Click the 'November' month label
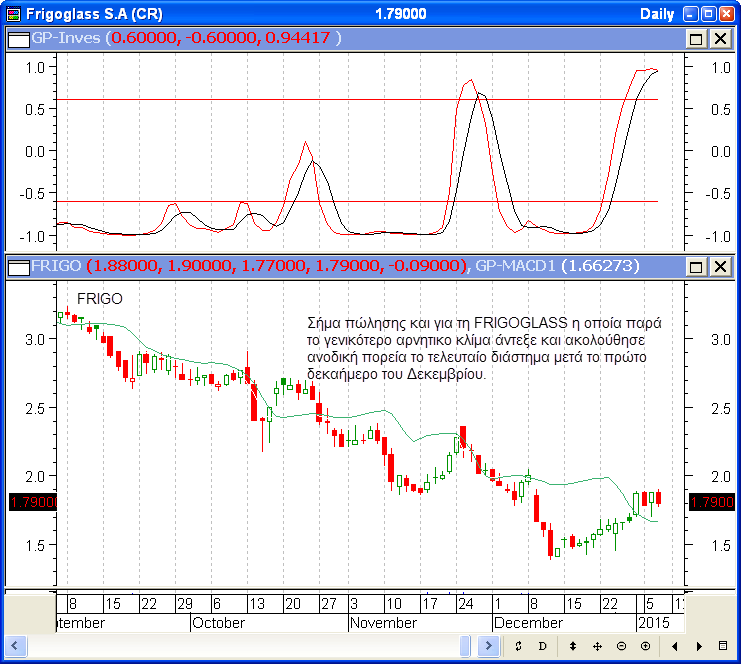The height and width of the screenshot is (664, 741). tap(383, 623)
